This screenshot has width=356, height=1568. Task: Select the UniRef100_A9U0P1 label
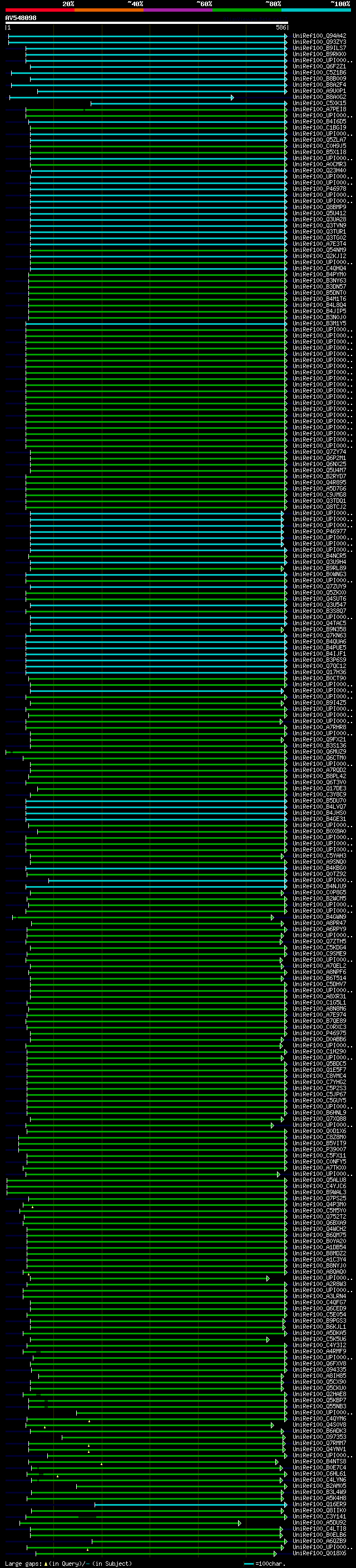(x=319, y=91)
